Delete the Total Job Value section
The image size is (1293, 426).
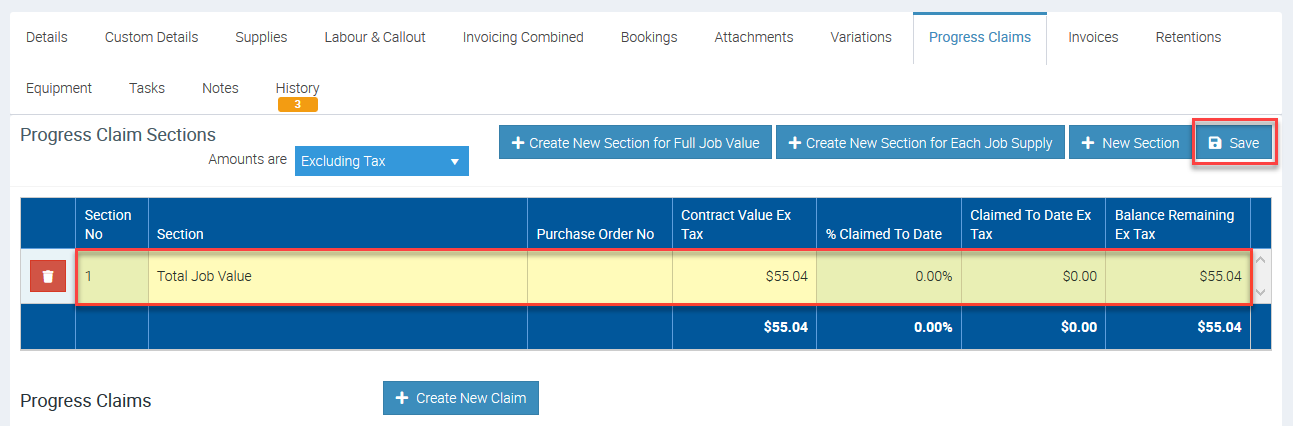47,277
